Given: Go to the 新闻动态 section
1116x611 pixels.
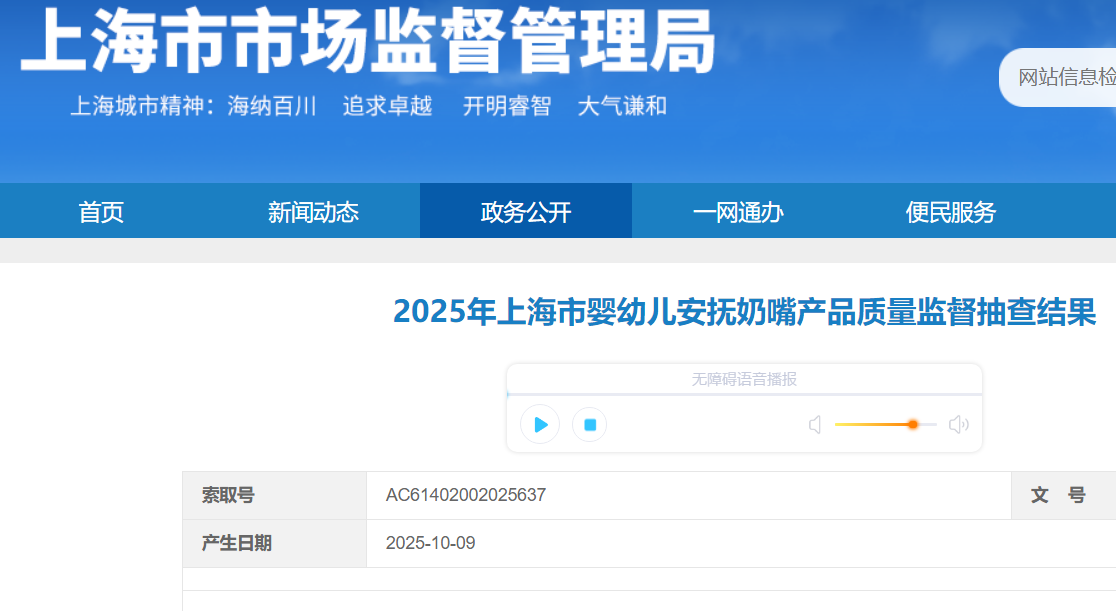Looking at the screenshot, I should click(x=313, y=212).
